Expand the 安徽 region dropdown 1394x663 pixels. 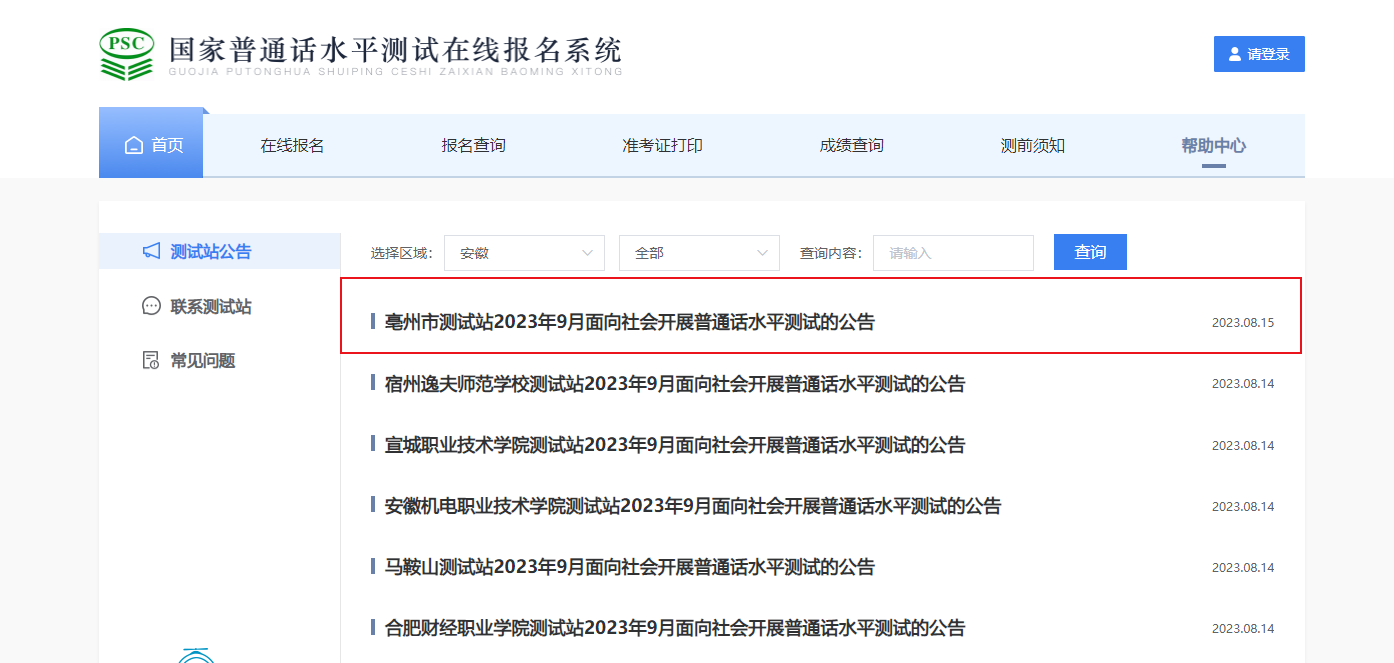pos(524,253)
